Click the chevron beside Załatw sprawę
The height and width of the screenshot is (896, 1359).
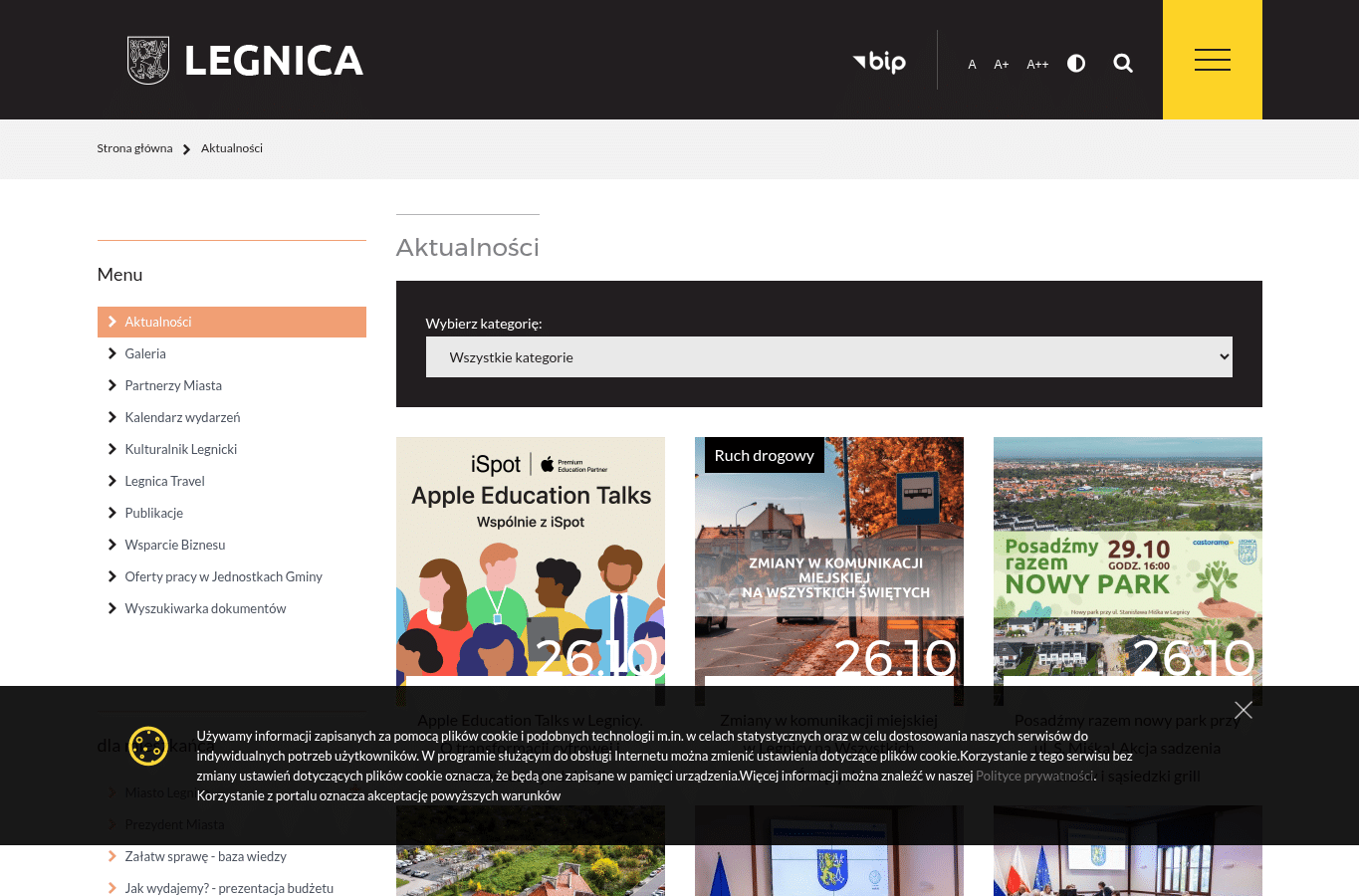113,856
